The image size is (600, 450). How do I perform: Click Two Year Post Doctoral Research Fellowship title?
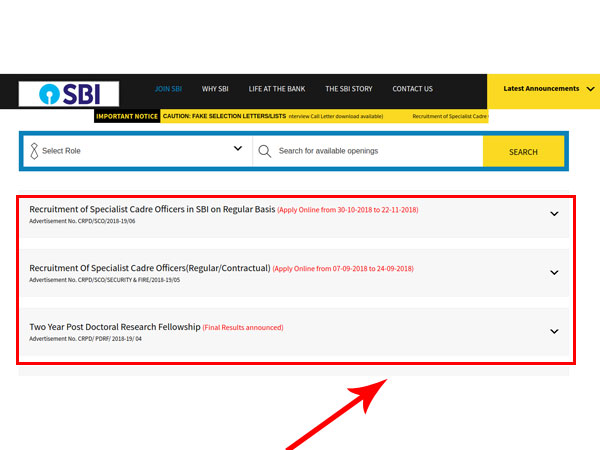[x=115, y=327]
